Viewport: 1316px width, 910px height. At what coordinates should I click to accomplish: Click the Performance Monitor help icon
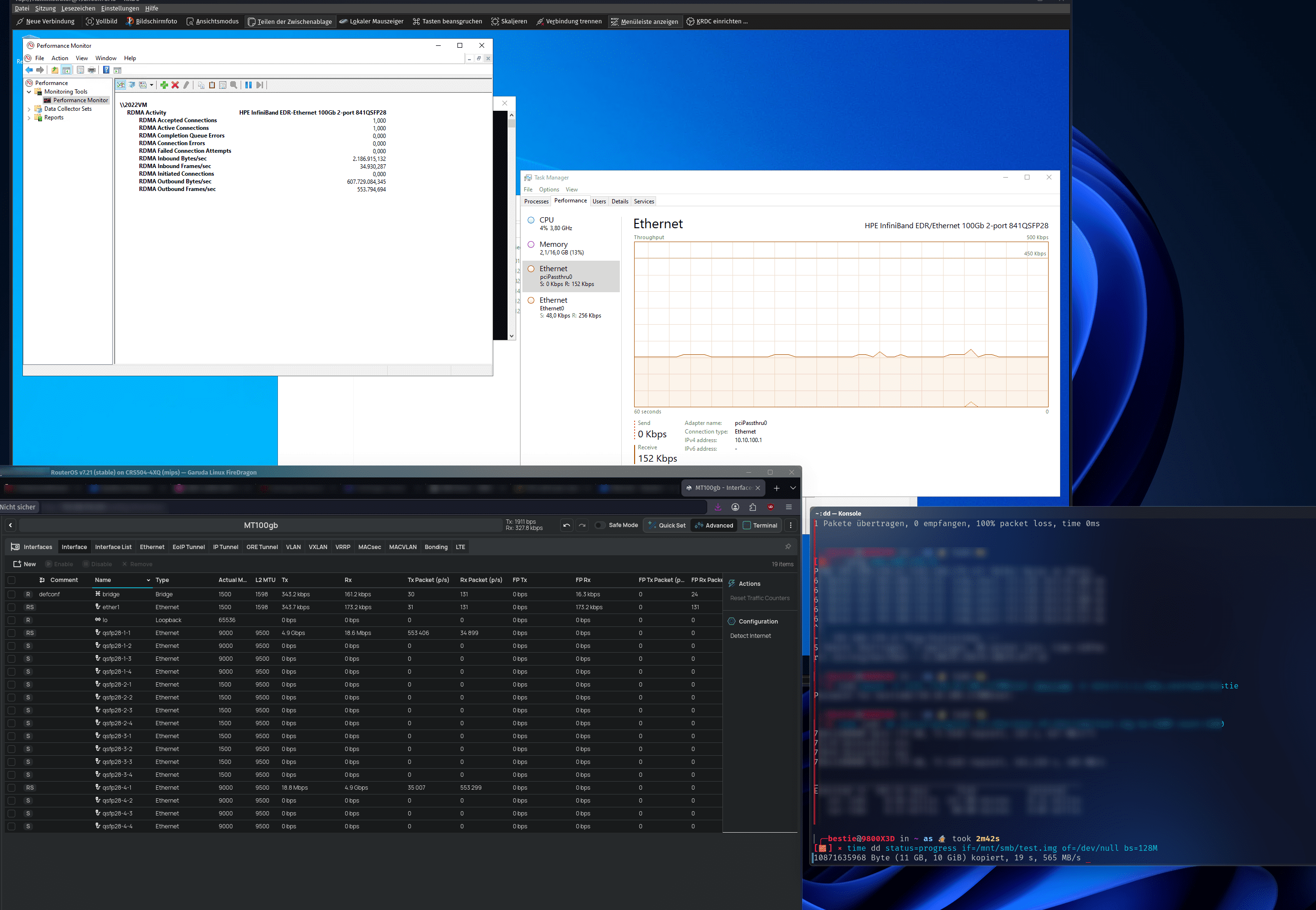click(x=106, y=70)
